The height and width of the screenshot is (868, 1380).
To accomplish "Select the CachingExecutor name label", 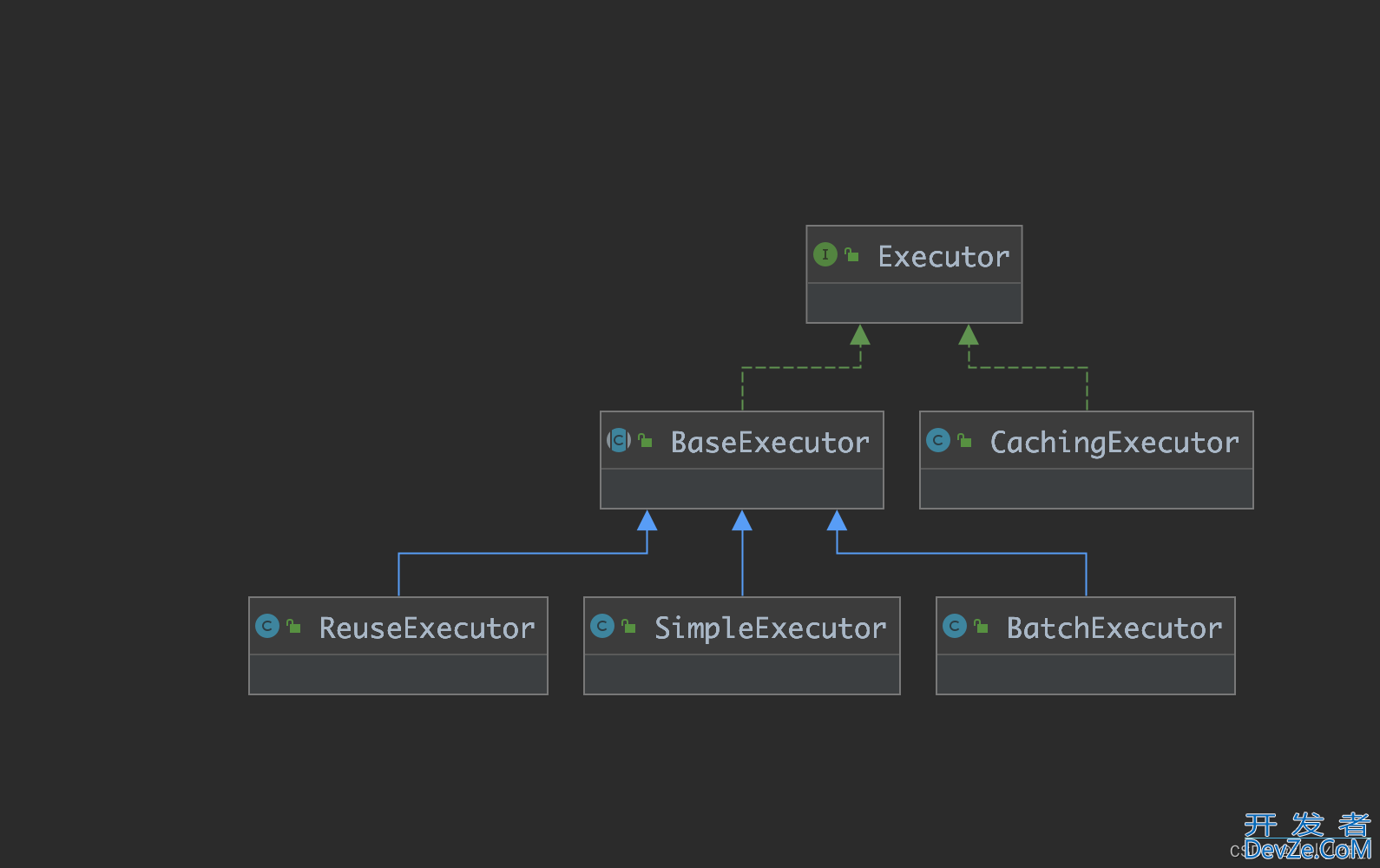I will pos(1114,443).
